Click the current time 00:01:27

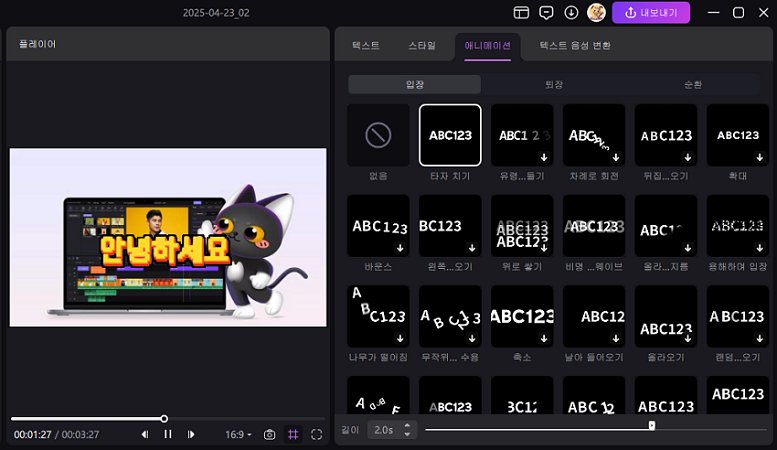coord(32,435)
